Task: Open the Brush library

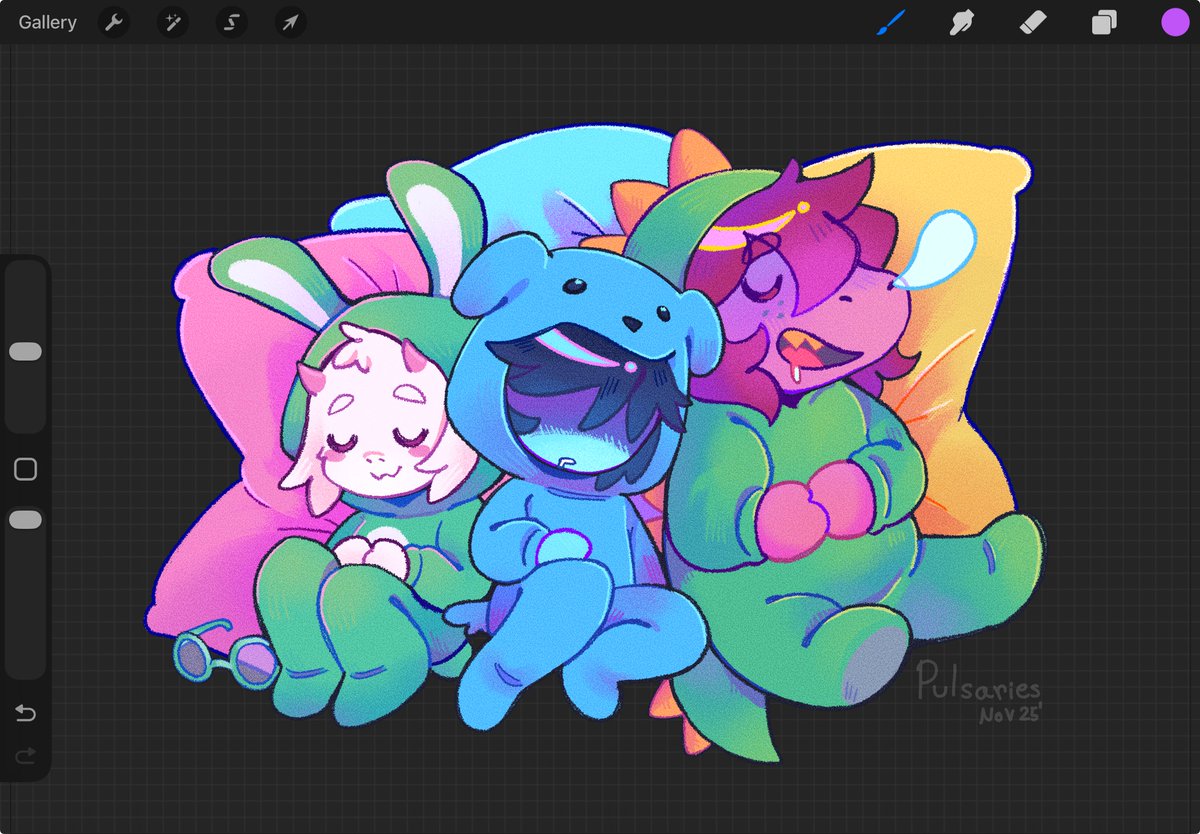Action: [x=890, y=22]
